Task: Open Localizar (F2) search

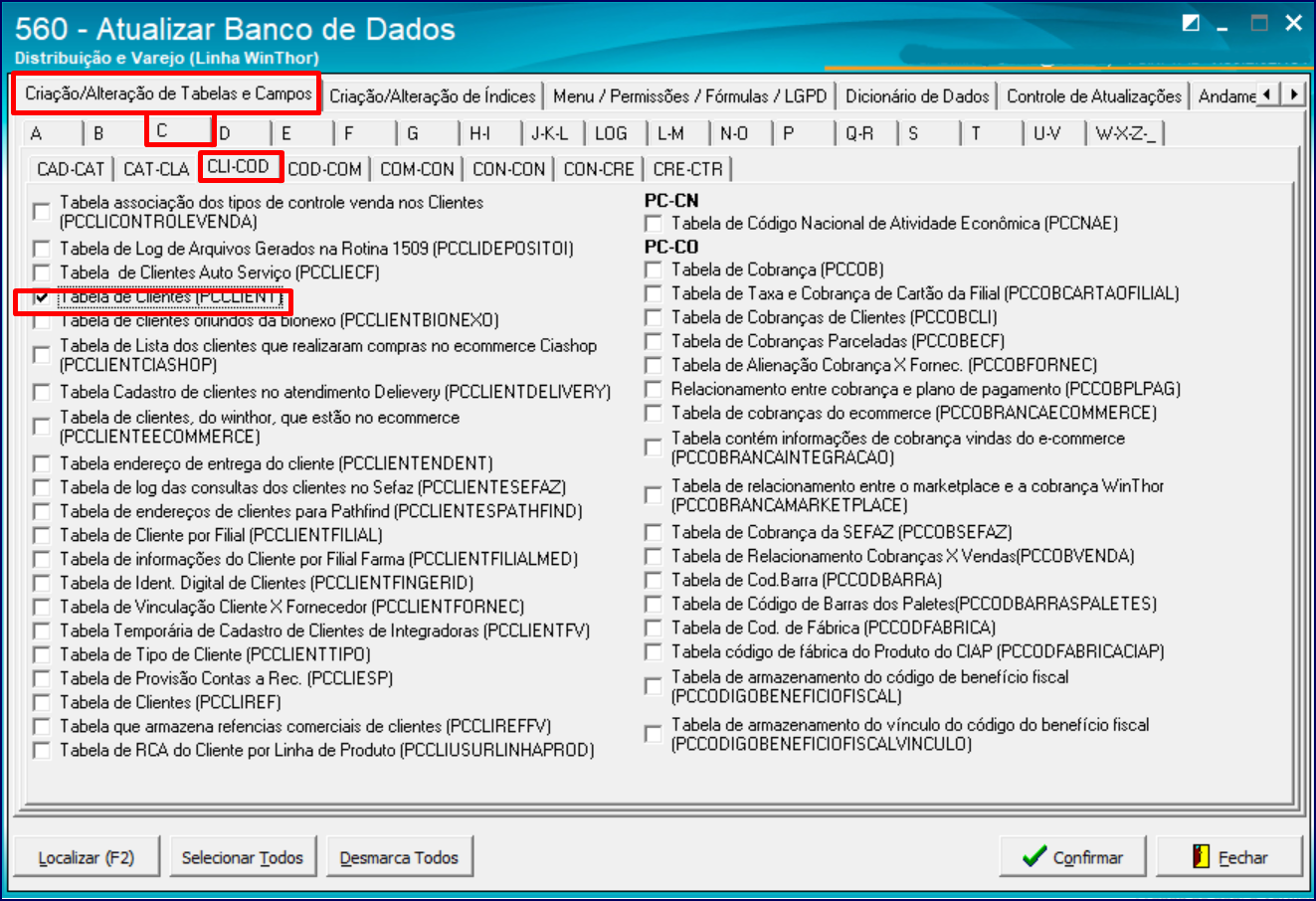Action: (x=87, y=857)
